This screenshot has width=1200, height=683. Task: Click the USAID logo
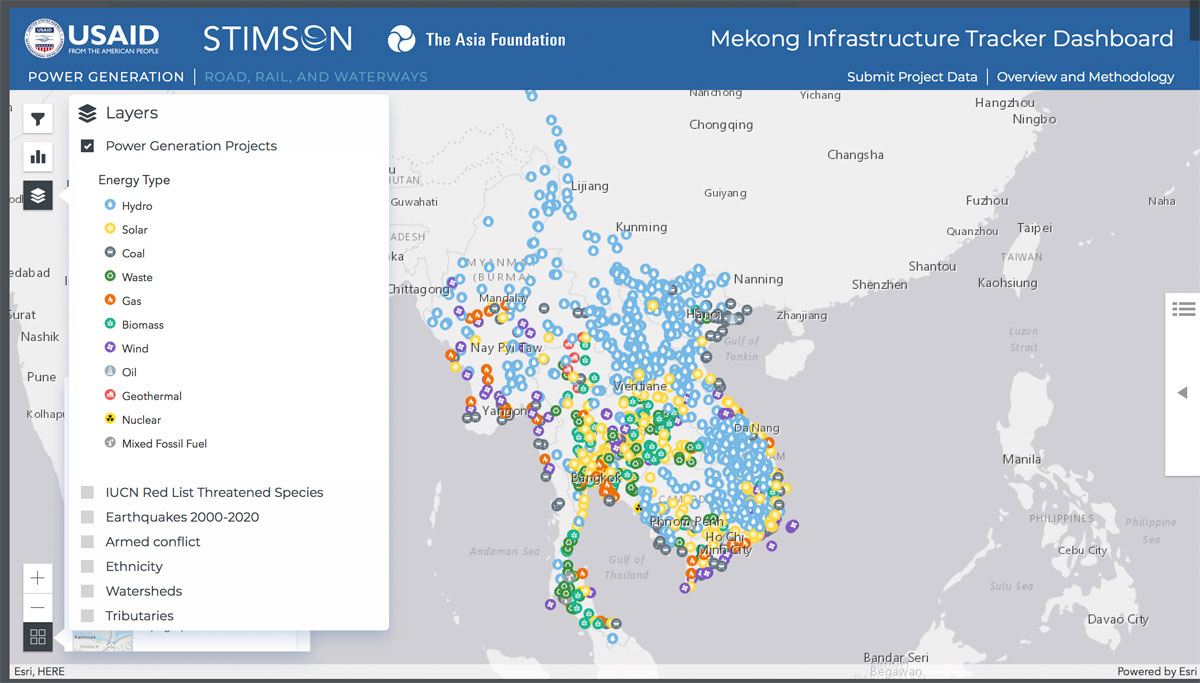91,38
